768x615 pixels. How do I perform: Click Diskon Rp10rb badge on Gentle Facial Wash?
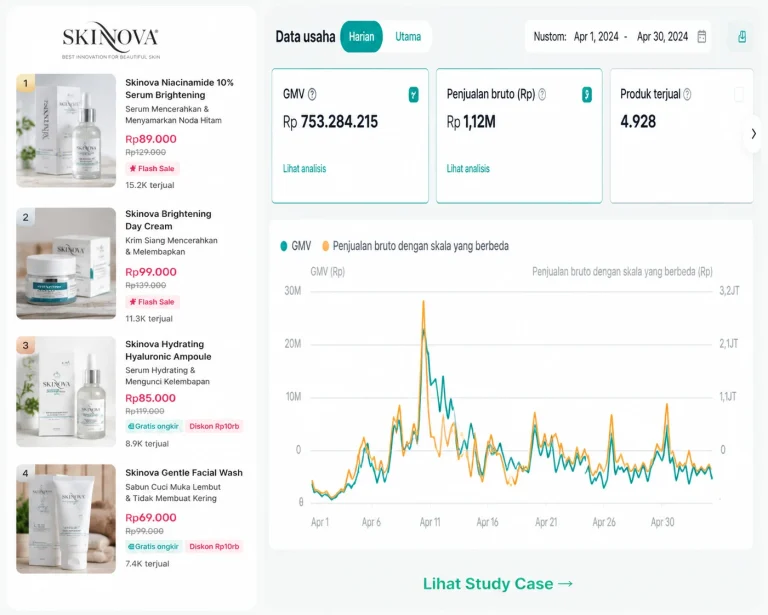pyautogui.click(x=214, y=546)
